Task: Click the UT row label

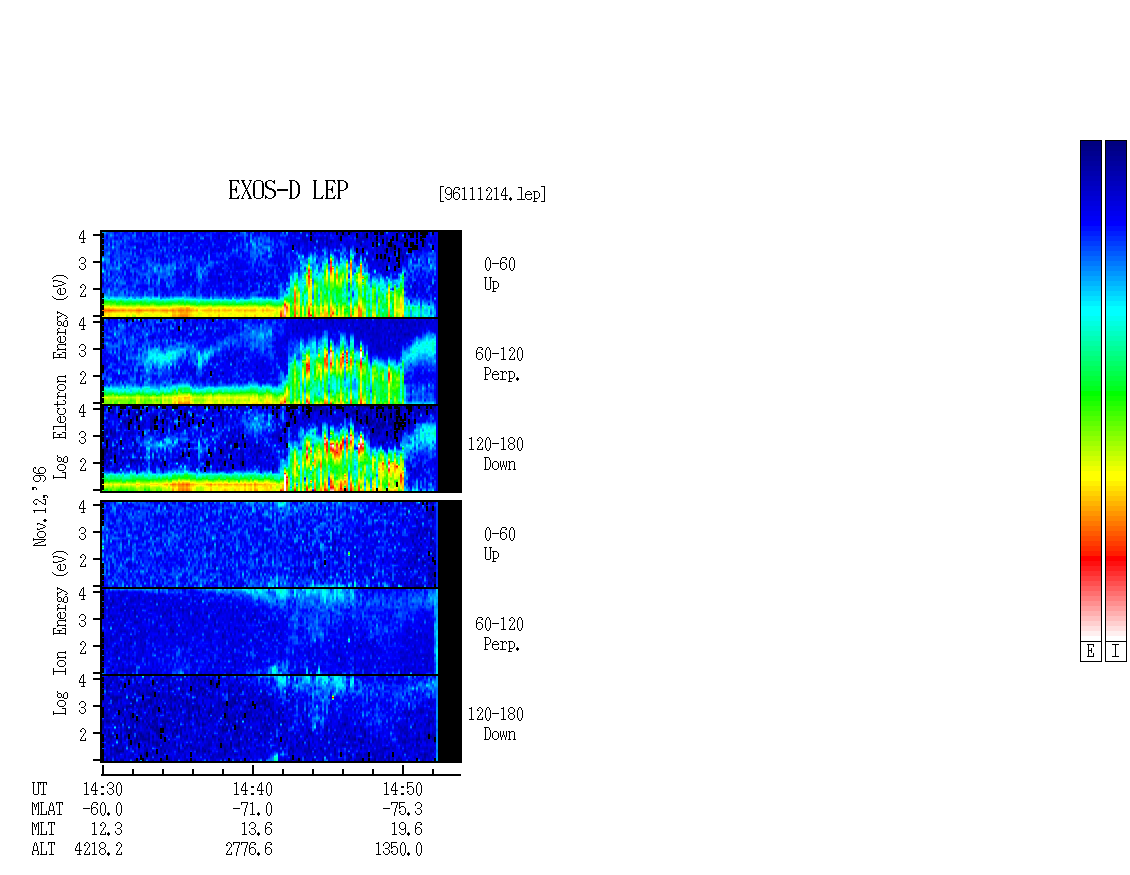Action: (x=40, y=789)
